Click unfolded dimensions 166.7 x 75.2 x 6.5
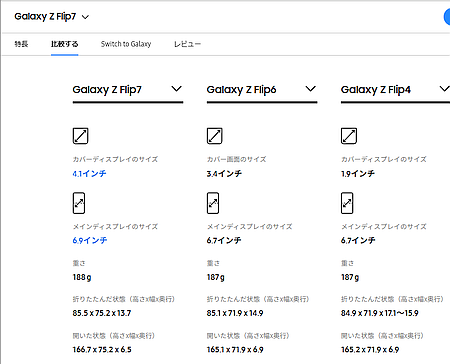 (x=102, y=350)
